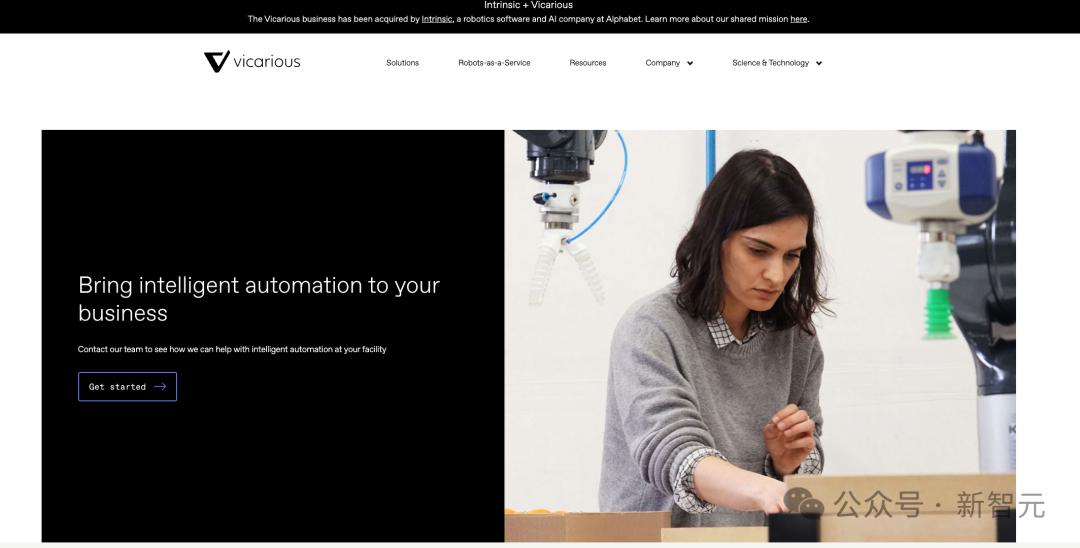Click the "Bring intelligent automation to your business" heading
This screenshot has width=1080, height=548.
point(259,299)
